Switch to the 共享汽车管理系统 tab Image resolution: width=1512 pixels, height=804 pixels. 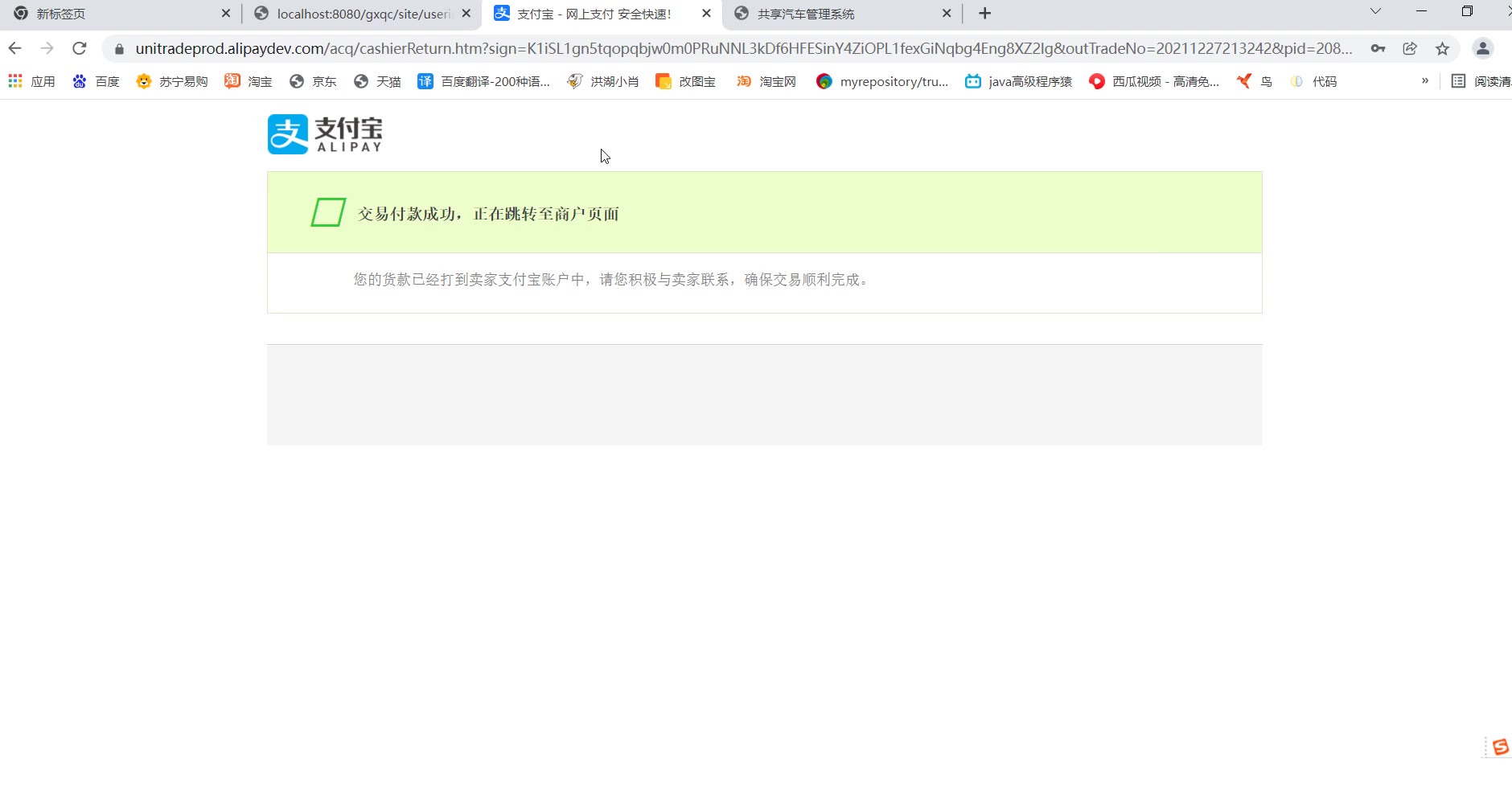coord(843,14)
